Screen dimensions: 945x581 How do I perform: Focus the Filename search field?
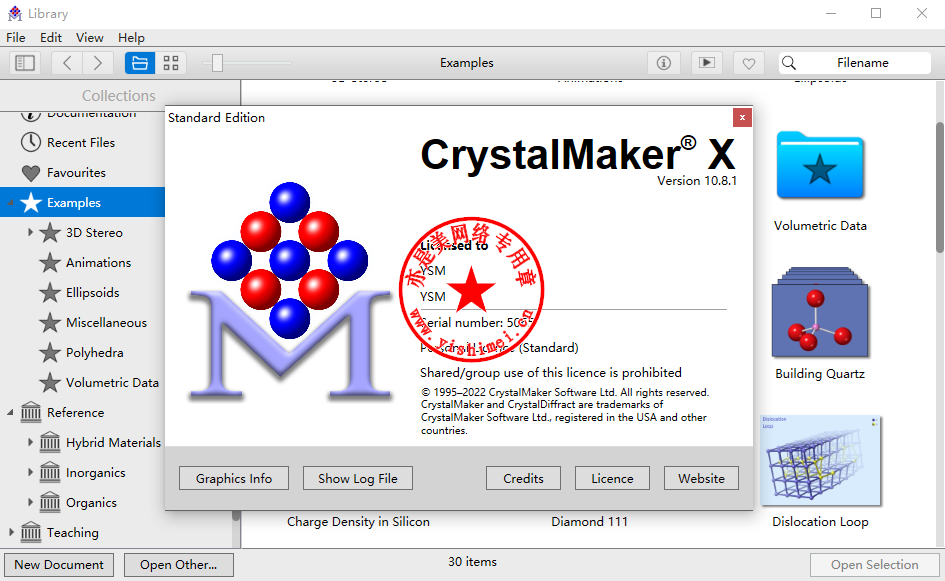coord(855,63)
